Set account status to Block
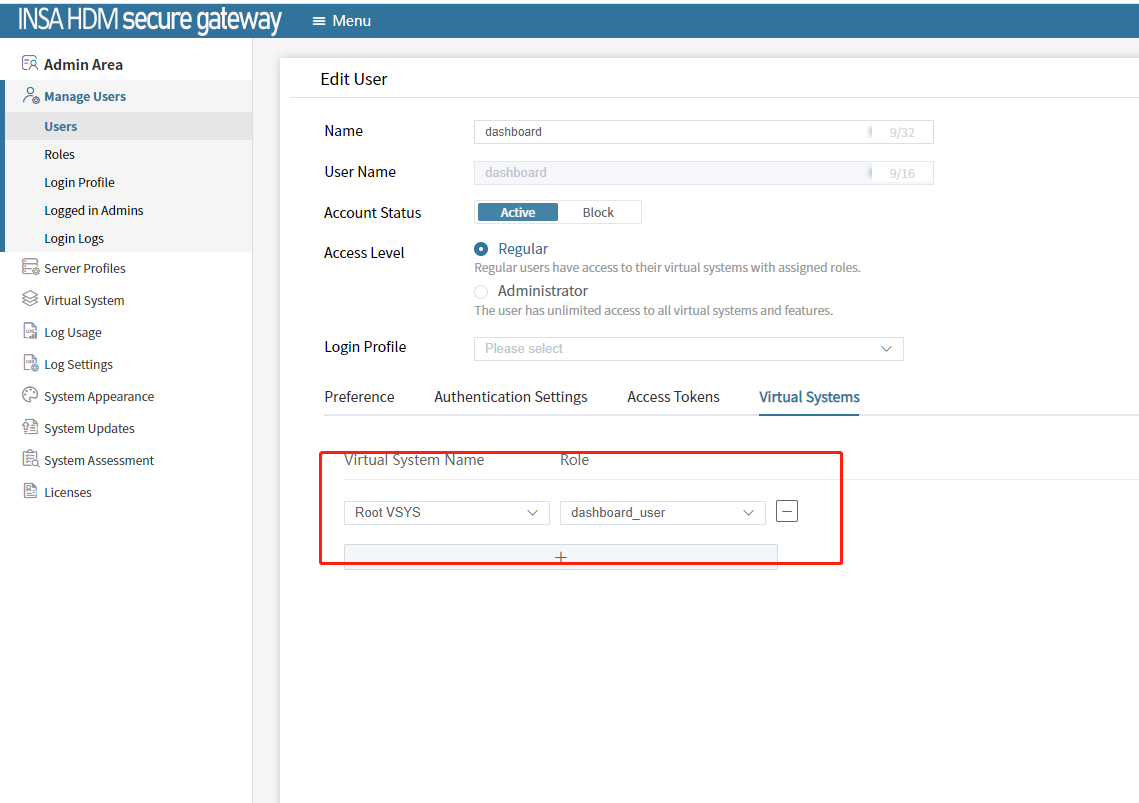The height and width of the screenshot is (803, 1139). pos(598,212)
